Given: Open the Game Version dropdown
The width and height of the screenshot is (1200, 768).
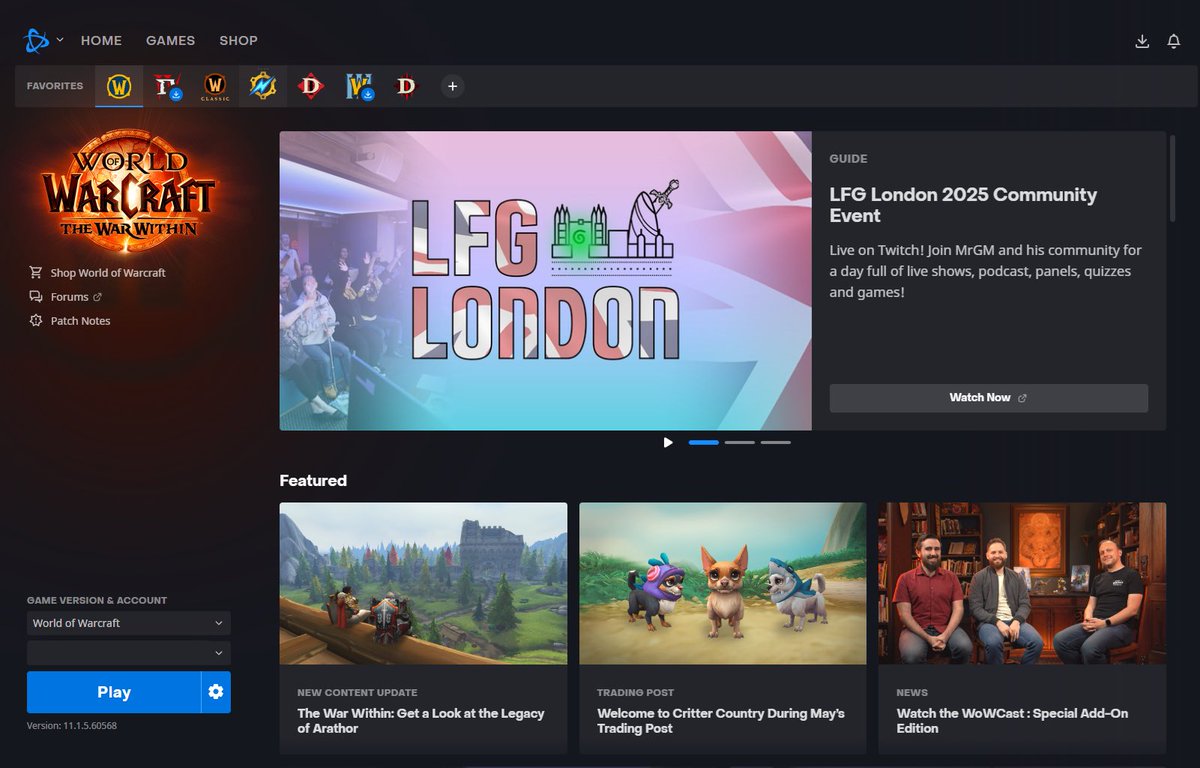Looking at the screenshot, I should click(x=128, y=622).
